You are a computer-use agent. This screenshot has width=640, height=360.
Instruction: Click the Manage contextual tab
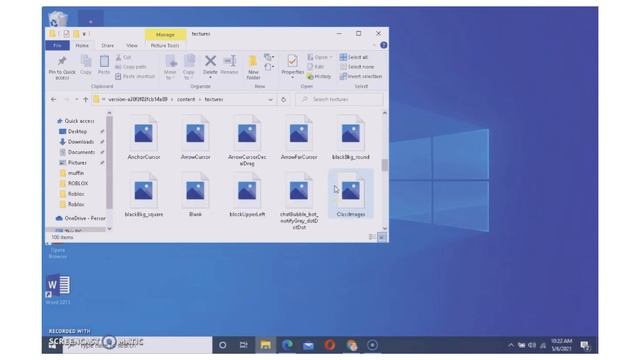165,35
